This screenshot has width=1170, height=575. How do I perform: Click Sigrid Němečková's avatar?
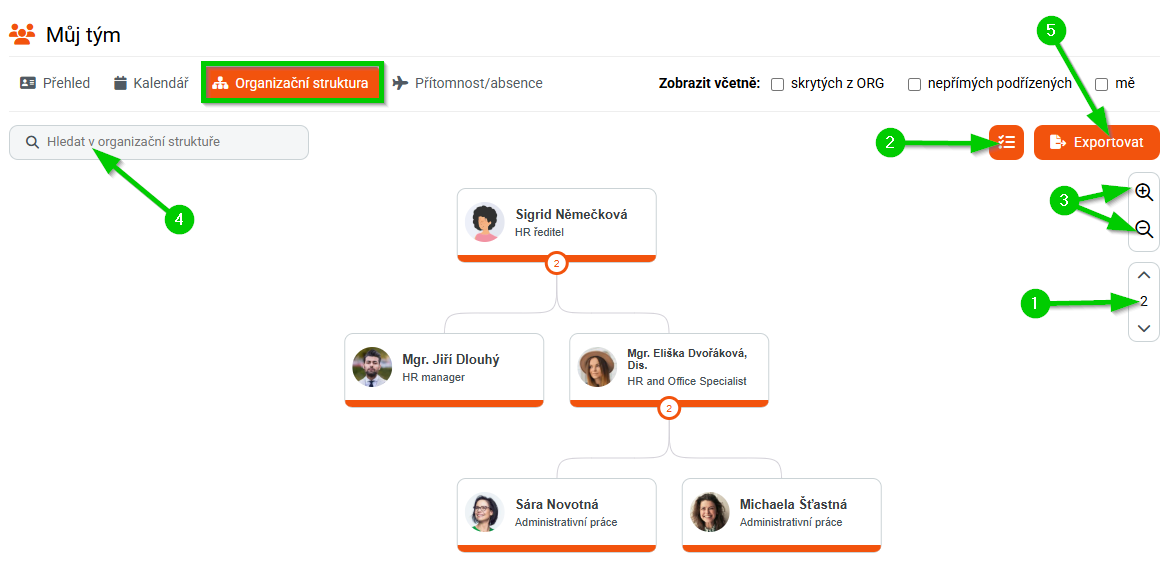tap(484, 222)
